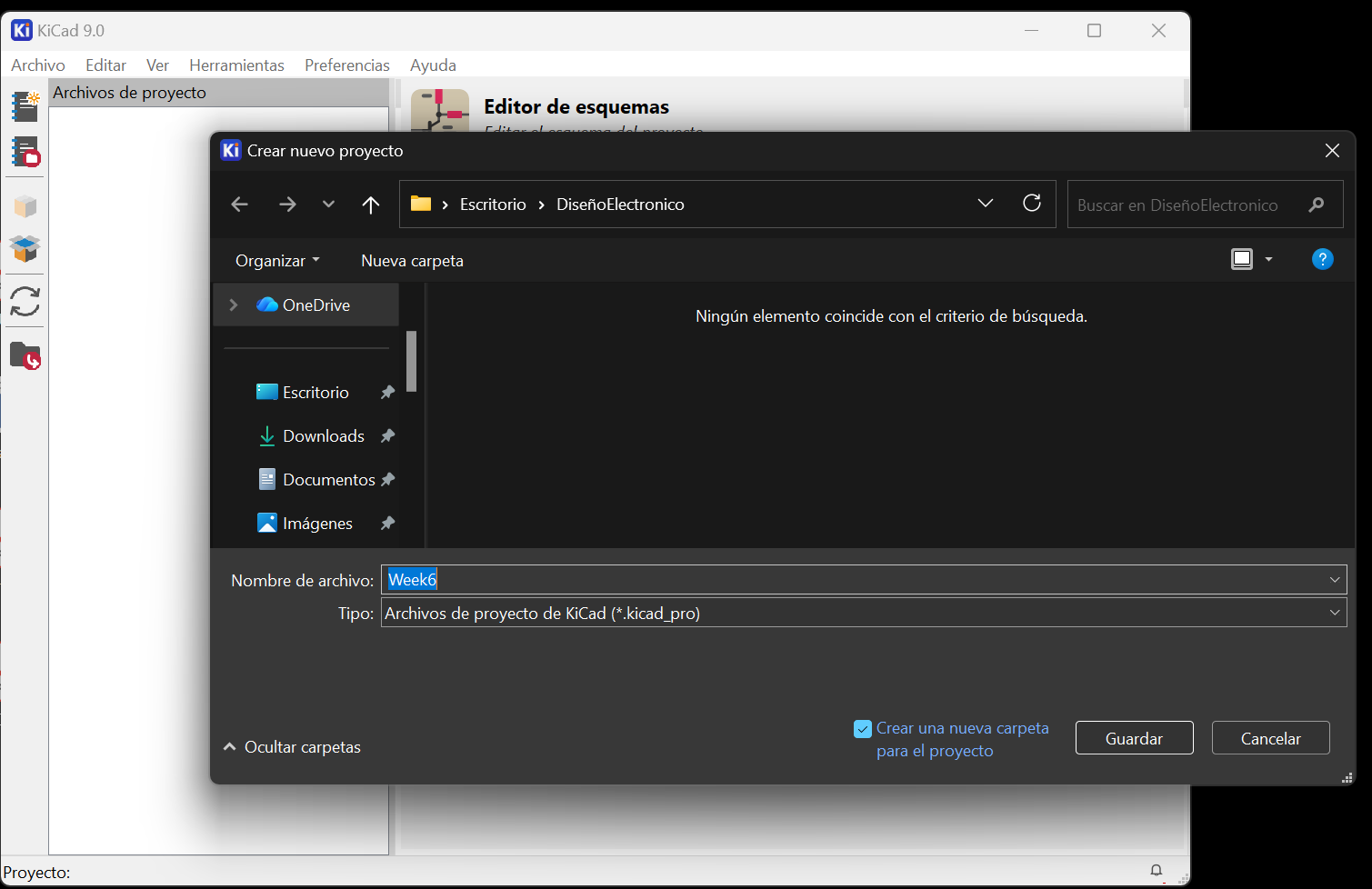Screen dimensions: 1372x889
Task: Click the Refresh project tree icon in KiCad's toolbar
Action: click(x=25, y=301)
